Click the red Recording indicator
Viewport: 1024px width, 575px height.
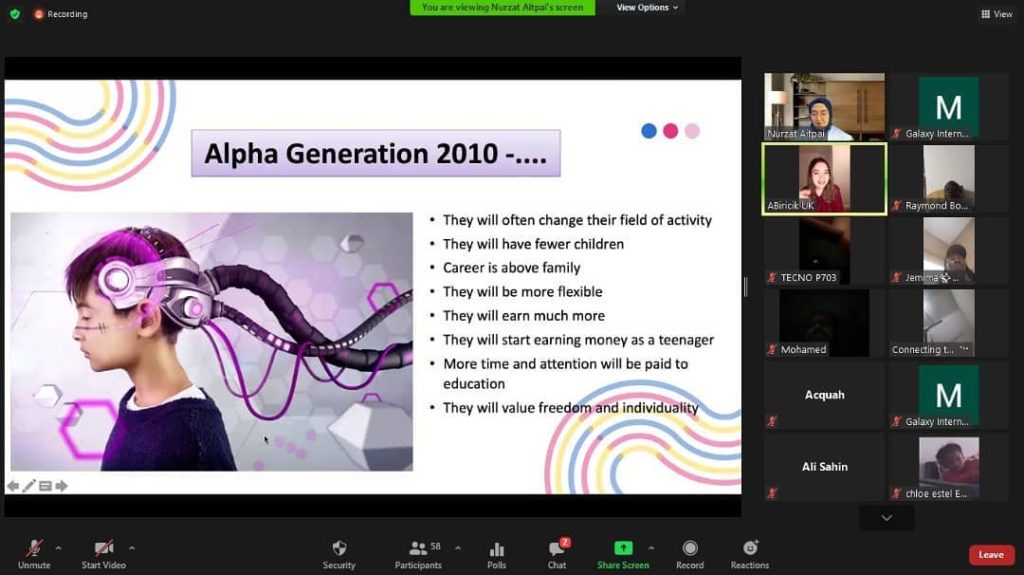(60, 14)
